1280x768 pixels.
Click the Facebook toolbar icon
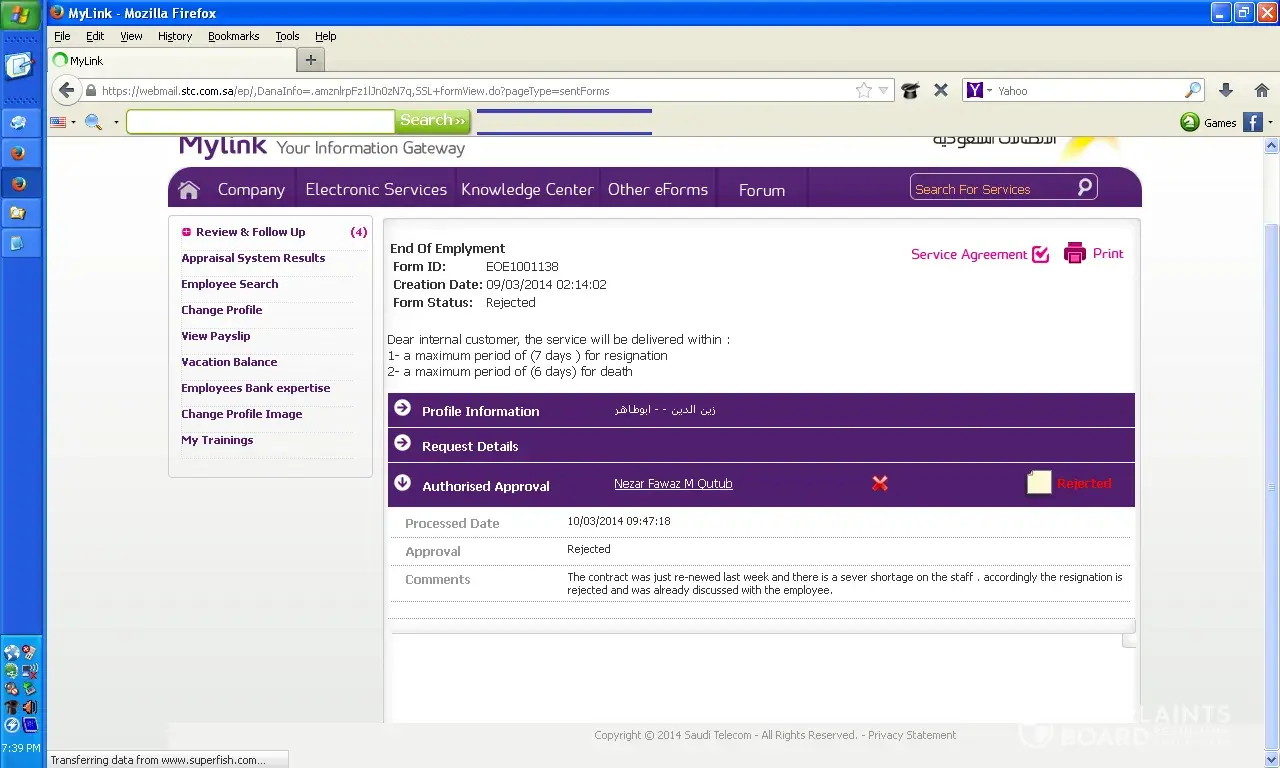tap(1252, 123)
